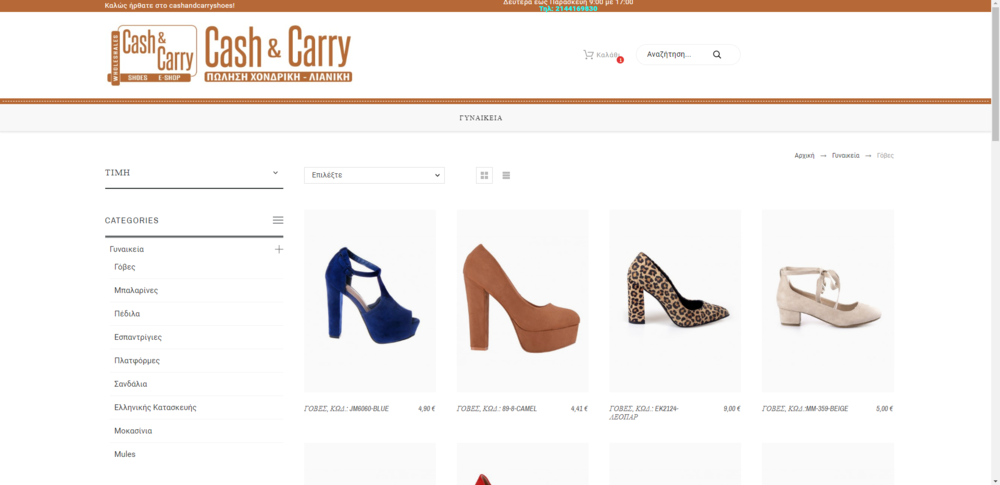This screenshot has width=1000, height=485.
Task: Expand the ΤΙΜΗ price filter chevron
Action: (x=276, y=172)
